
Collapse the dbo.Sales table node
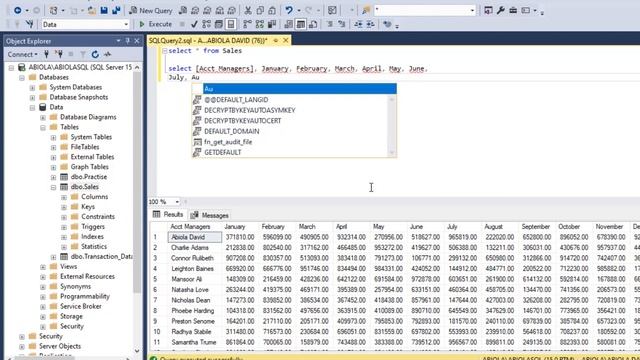pyautogui.click(x=53, y=187)
